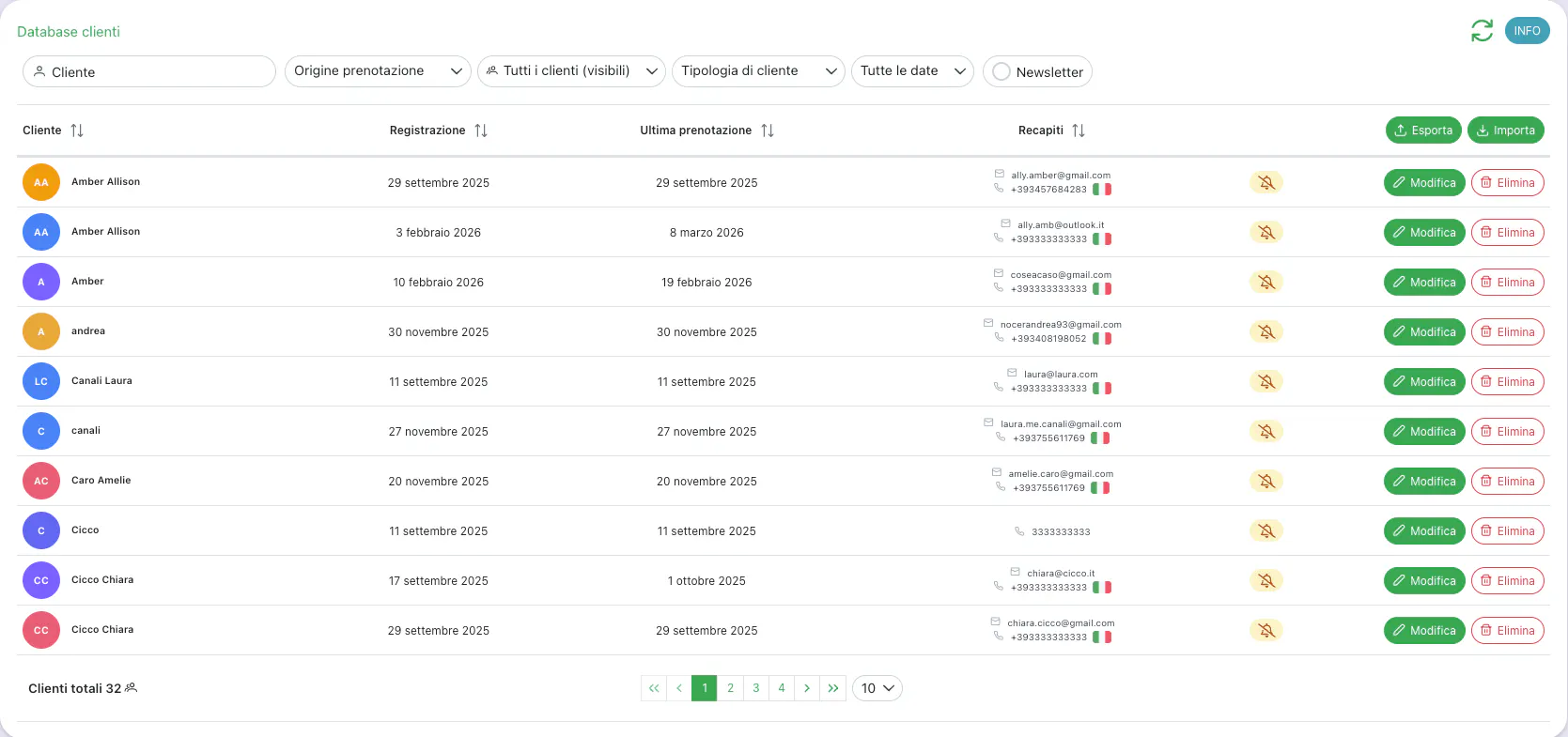Click the email amelie.caro@gmail.com
The width and height of the screenshot is (1568, 737).
click(1061, 474)
